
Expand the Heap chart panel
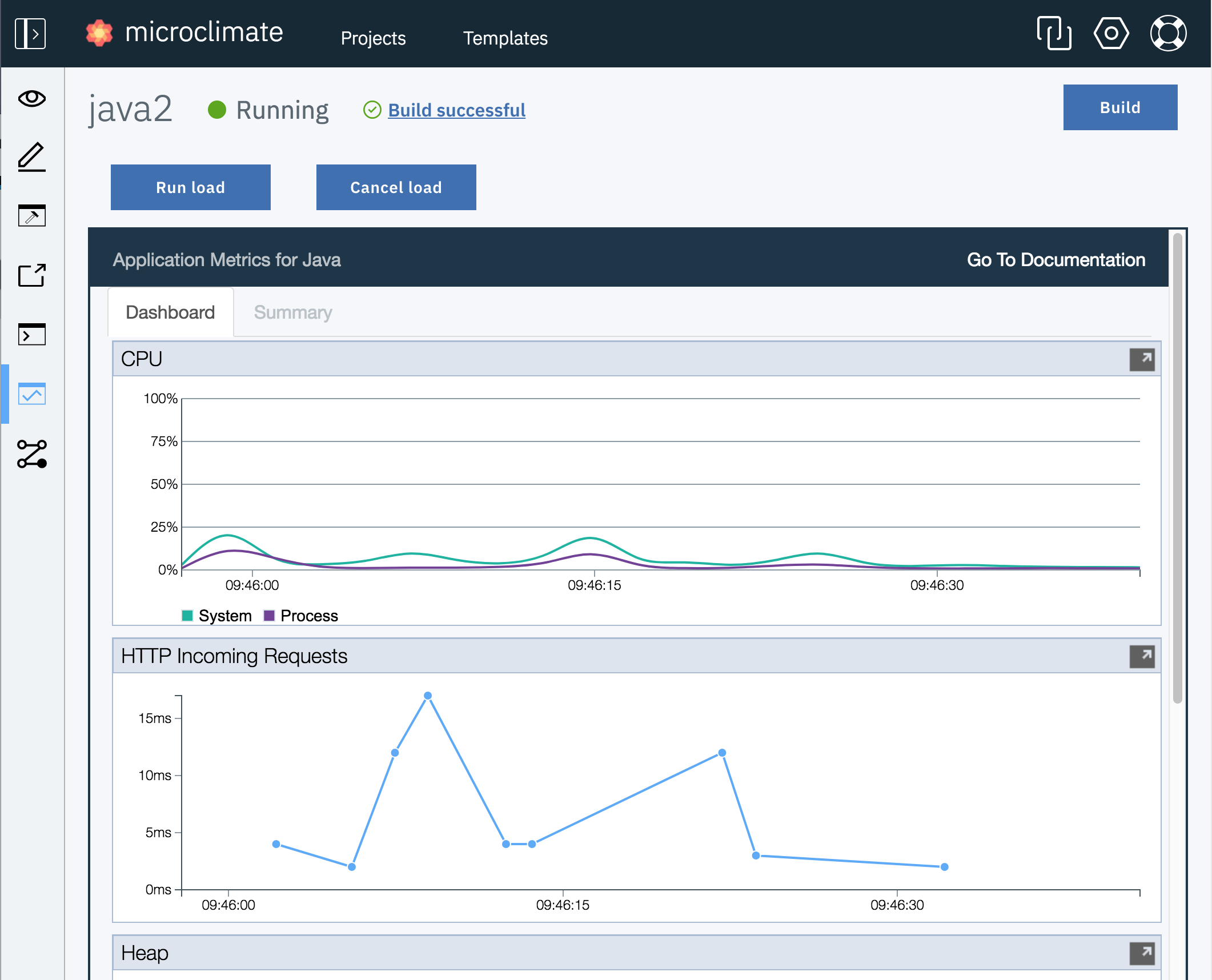click(1142, 953)
